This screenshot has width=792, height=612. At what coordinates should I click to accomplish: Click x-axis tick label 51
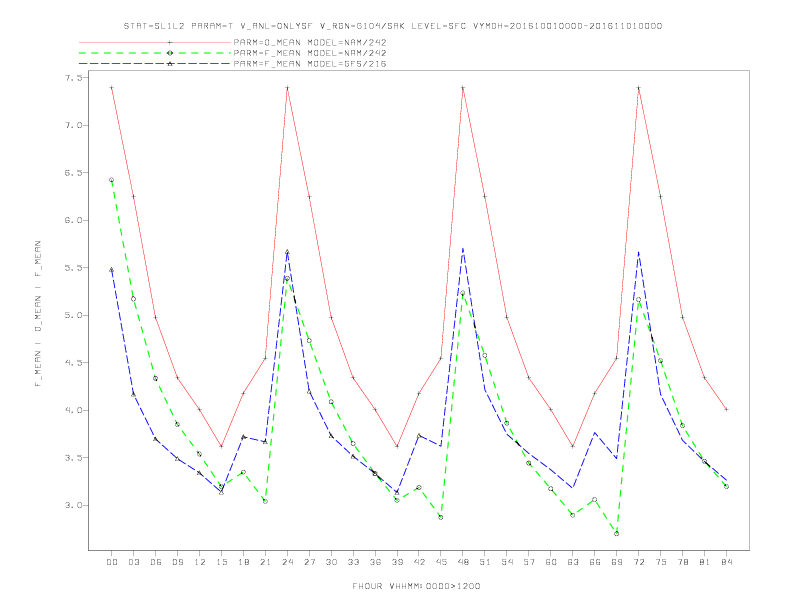485,562
